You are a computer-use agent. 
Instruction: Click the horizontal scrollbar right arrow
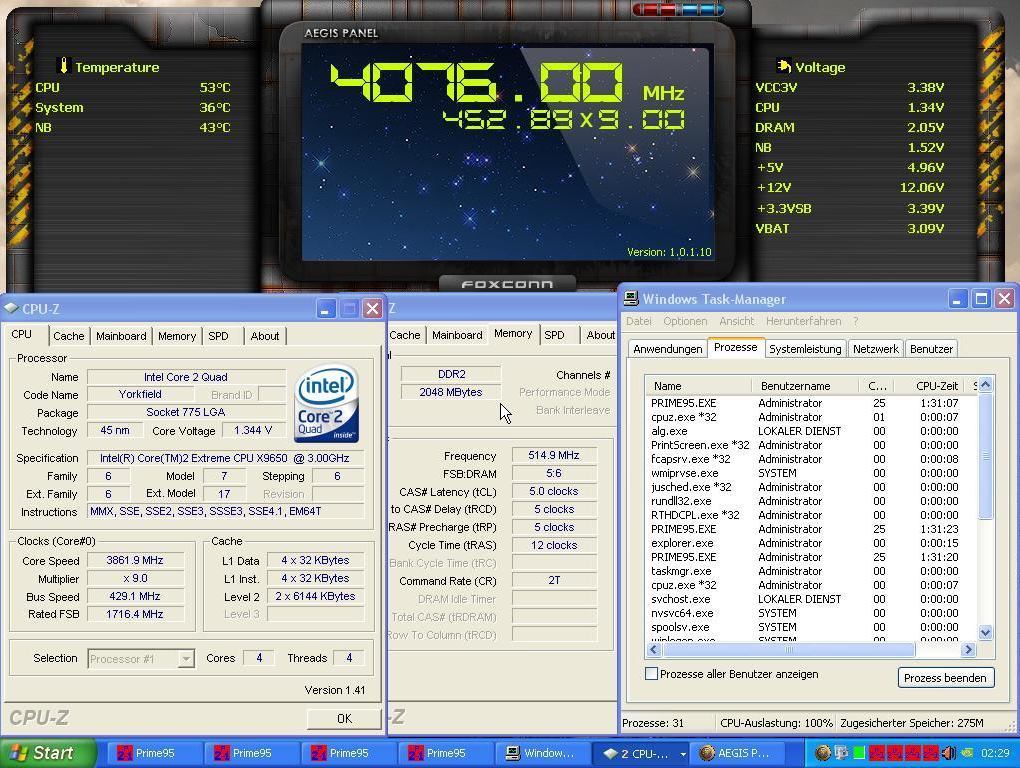(969, 649)
